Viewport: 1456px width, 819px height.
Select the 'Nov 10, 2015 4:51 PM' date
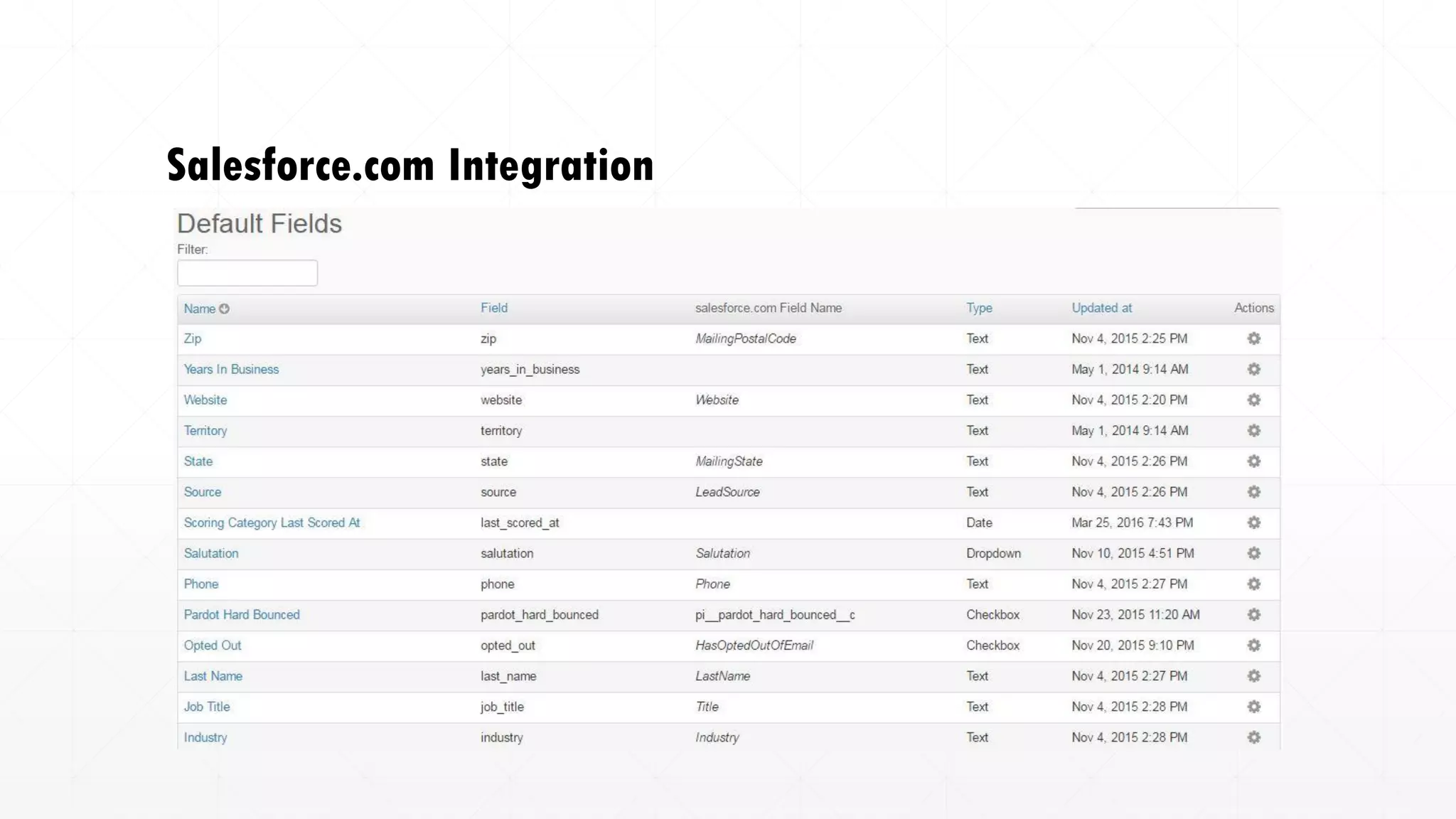[x=1133, y=553]
